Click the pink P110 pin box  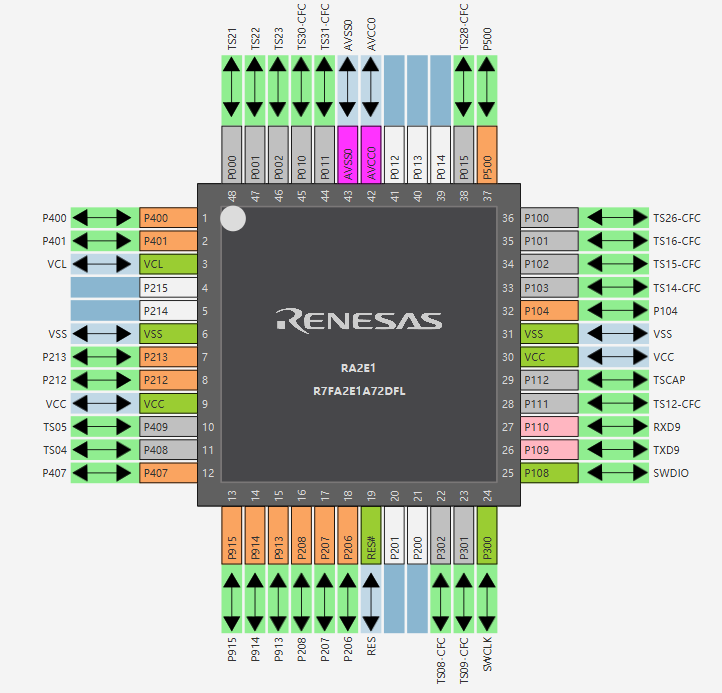click(x=550, y=427)
